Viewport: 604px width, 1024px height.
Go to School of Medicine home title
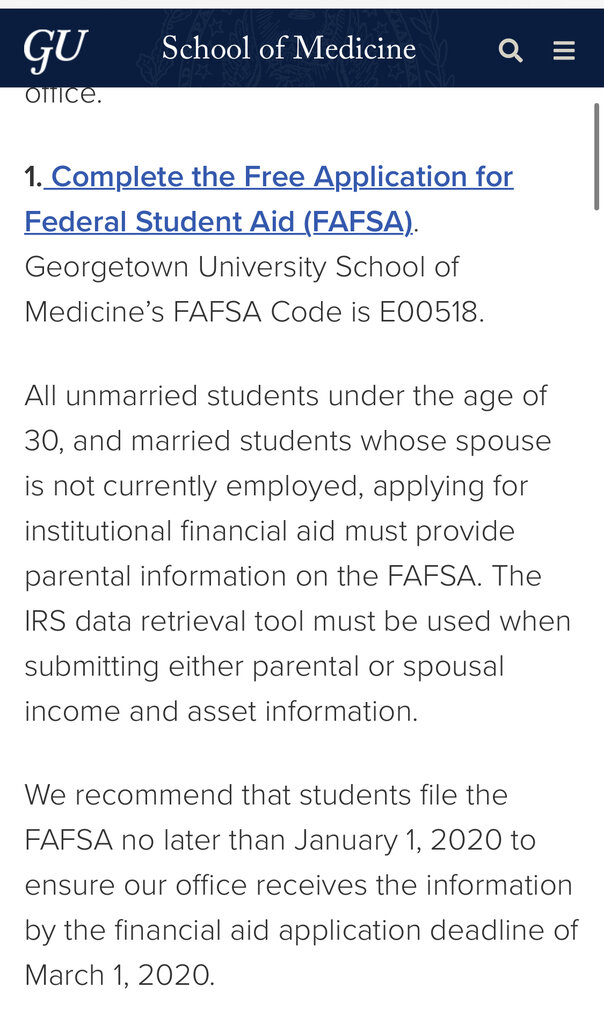click(x=288, y=48)
